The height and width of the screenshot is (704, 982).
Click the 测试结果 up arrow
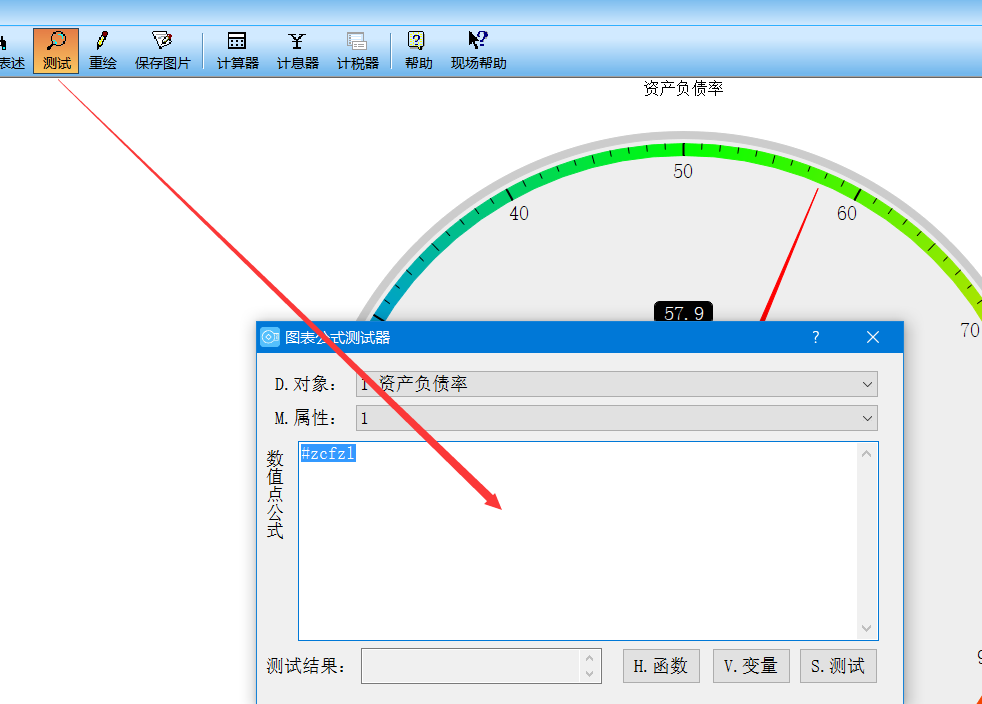(590, 658)
